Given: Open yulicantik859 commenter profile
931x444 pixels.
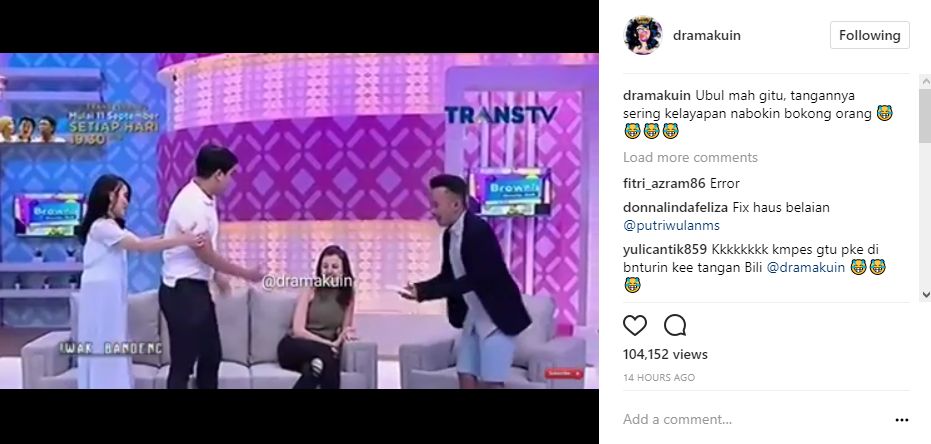Looking at the screenshot, I should (665, 249).
